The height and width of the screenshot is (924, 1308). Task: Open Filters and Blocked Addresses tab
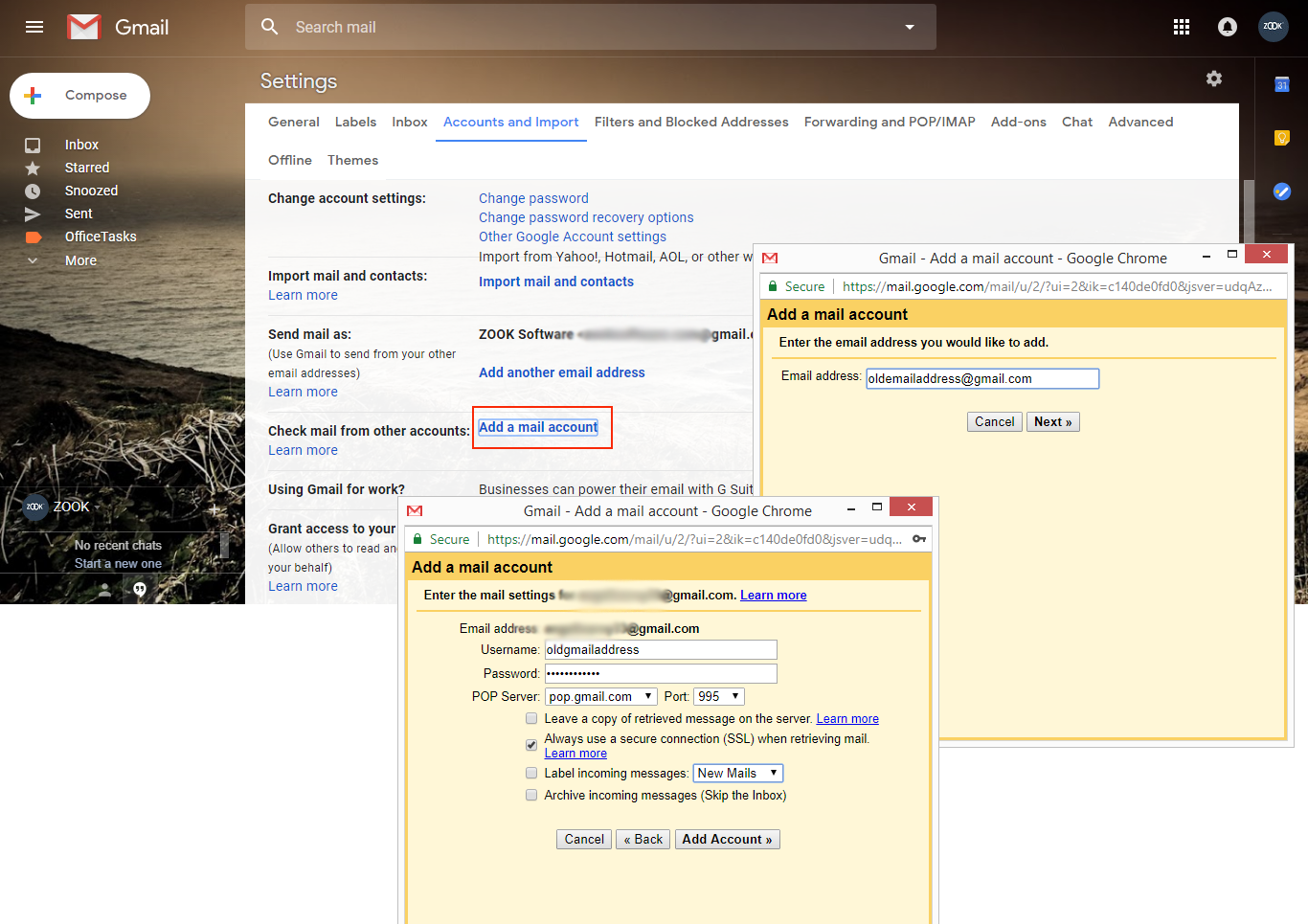(x=691, y=122)
